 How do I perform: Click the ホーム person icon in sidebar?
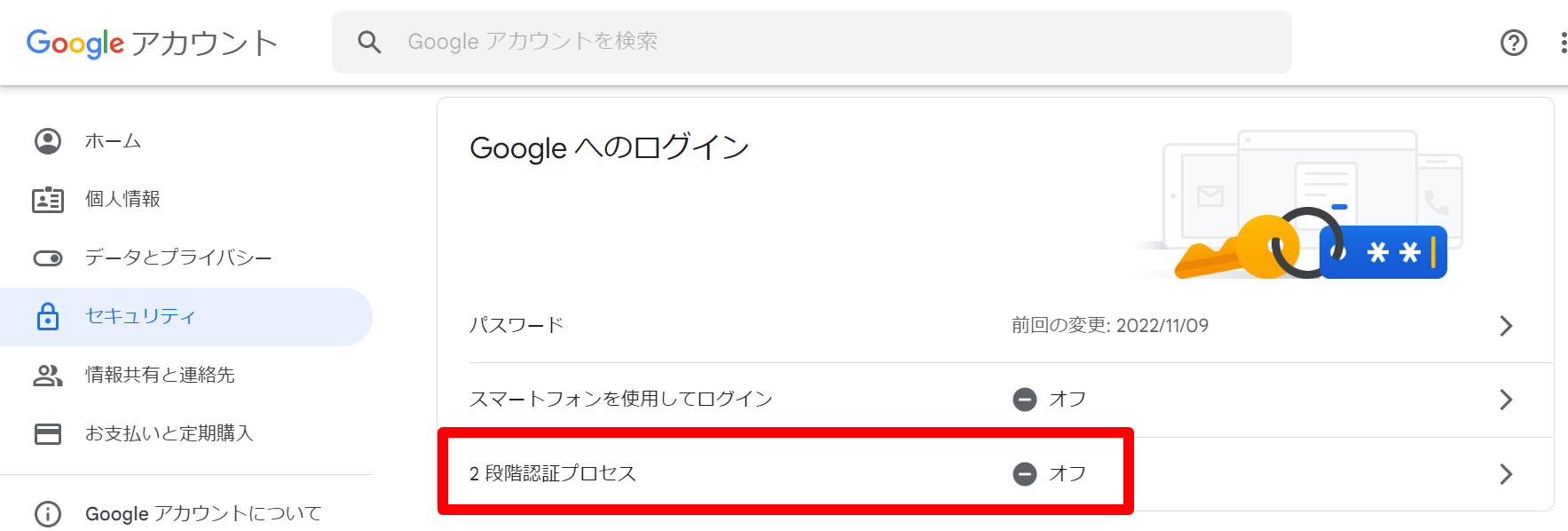point(48,141)
